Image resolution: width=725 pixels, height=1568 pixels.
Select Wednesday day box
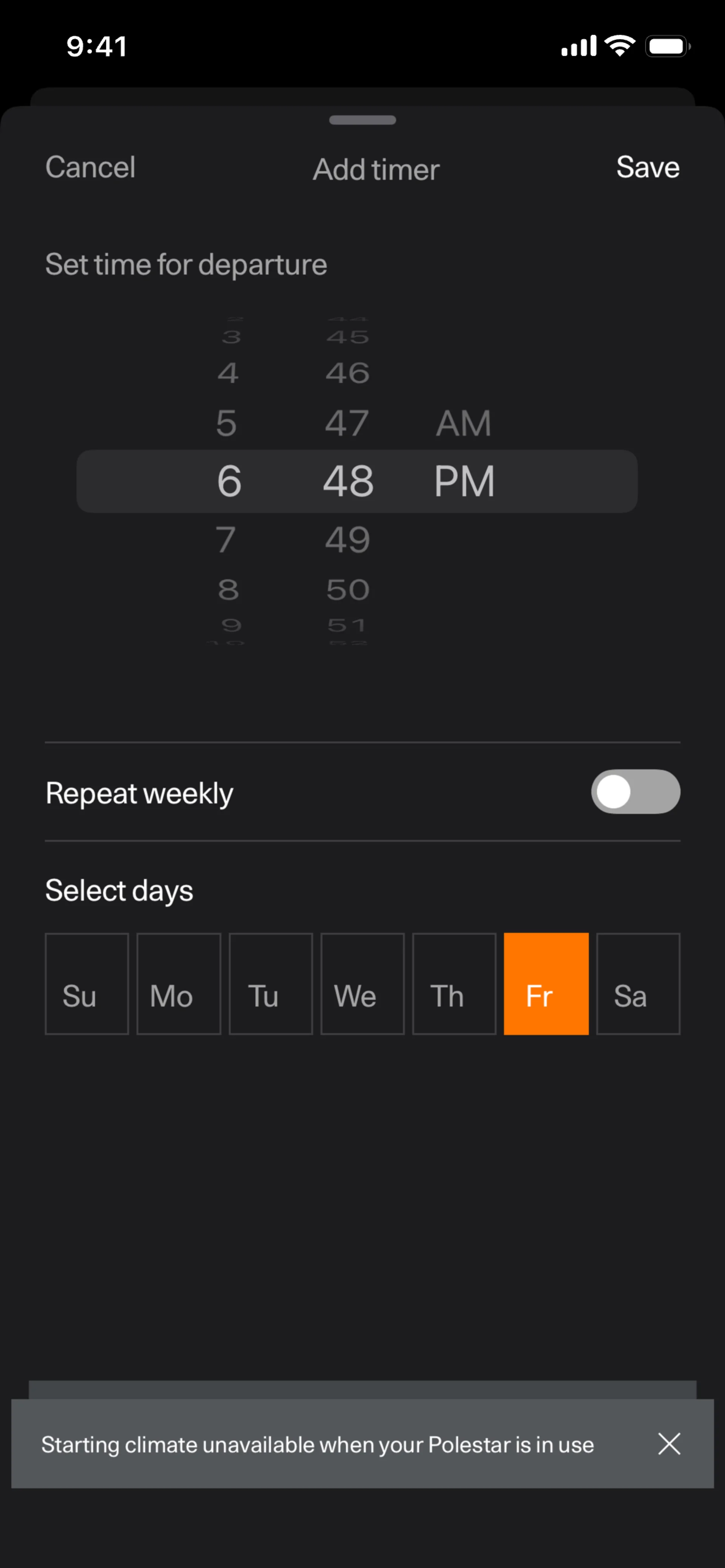pos(362,984)
